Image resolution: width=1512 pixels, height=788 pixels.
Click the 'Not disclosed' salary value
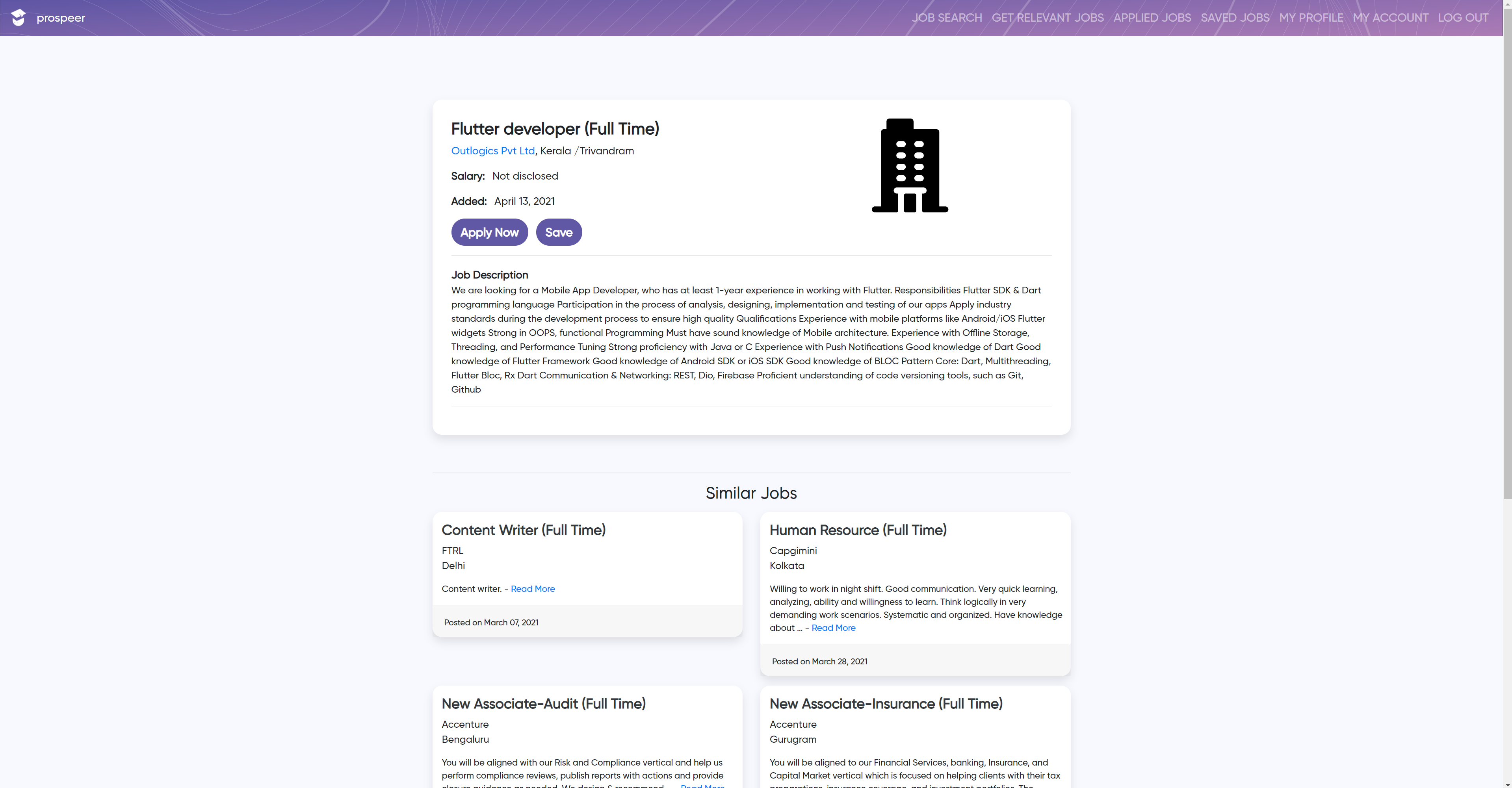(x=525, y=176)
